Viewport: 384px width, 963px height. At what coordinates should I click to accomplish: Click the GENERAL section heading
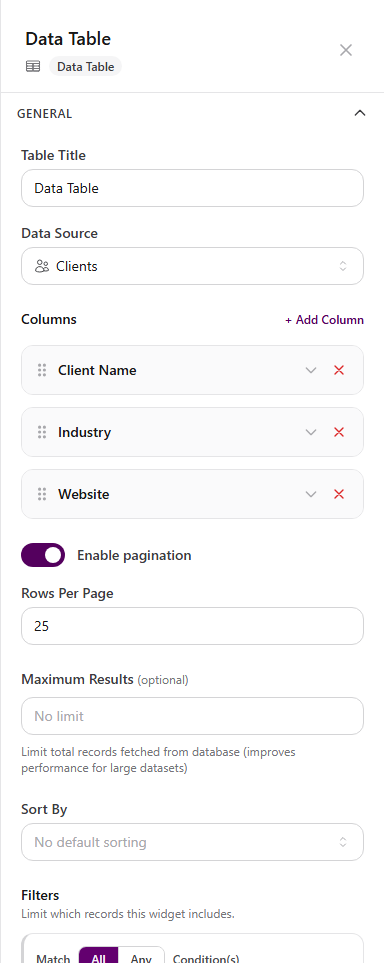[x=45, y=114]
